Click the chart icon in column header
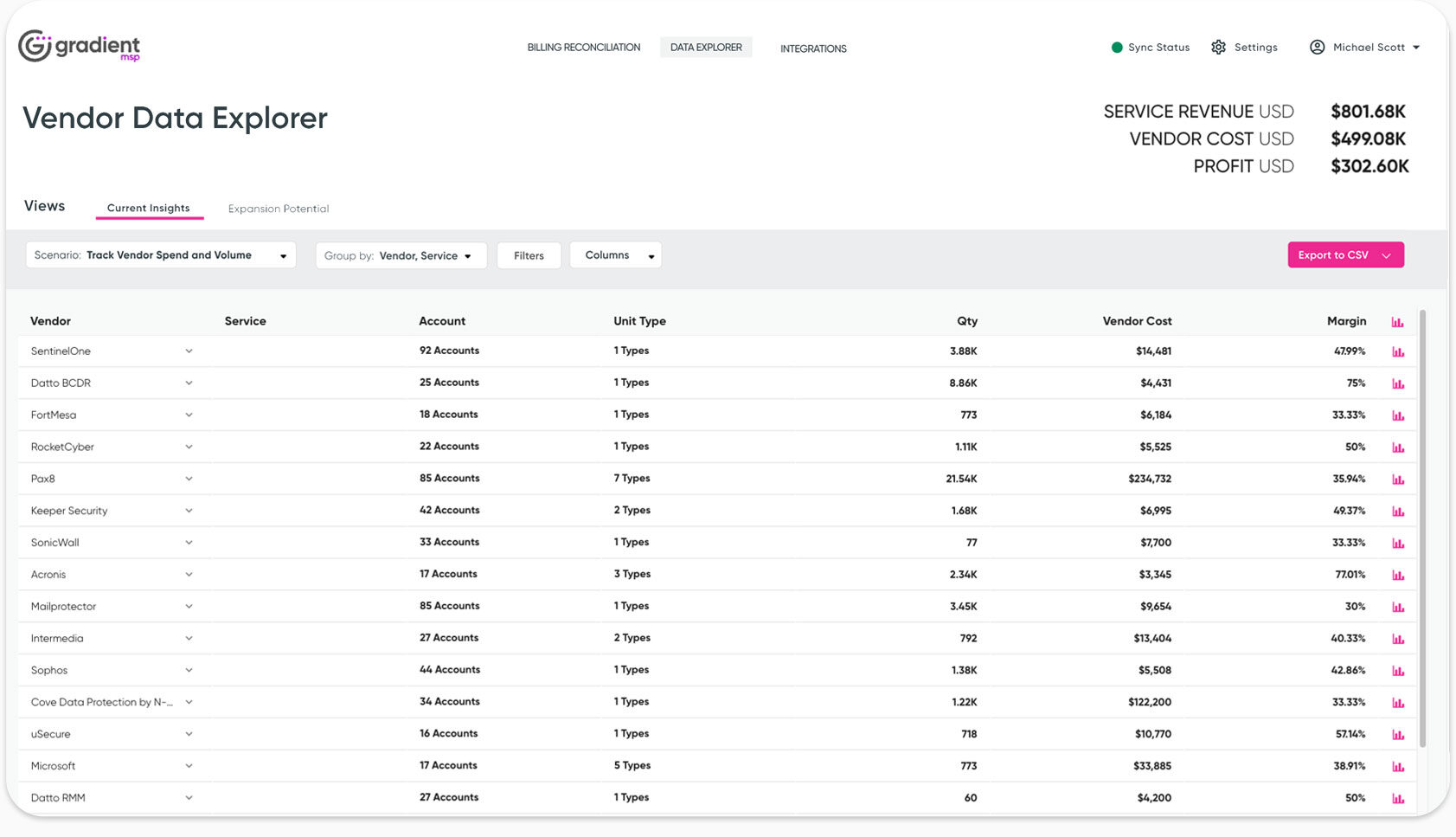This screenshot has width=1456, height=837. point(1397,322)
